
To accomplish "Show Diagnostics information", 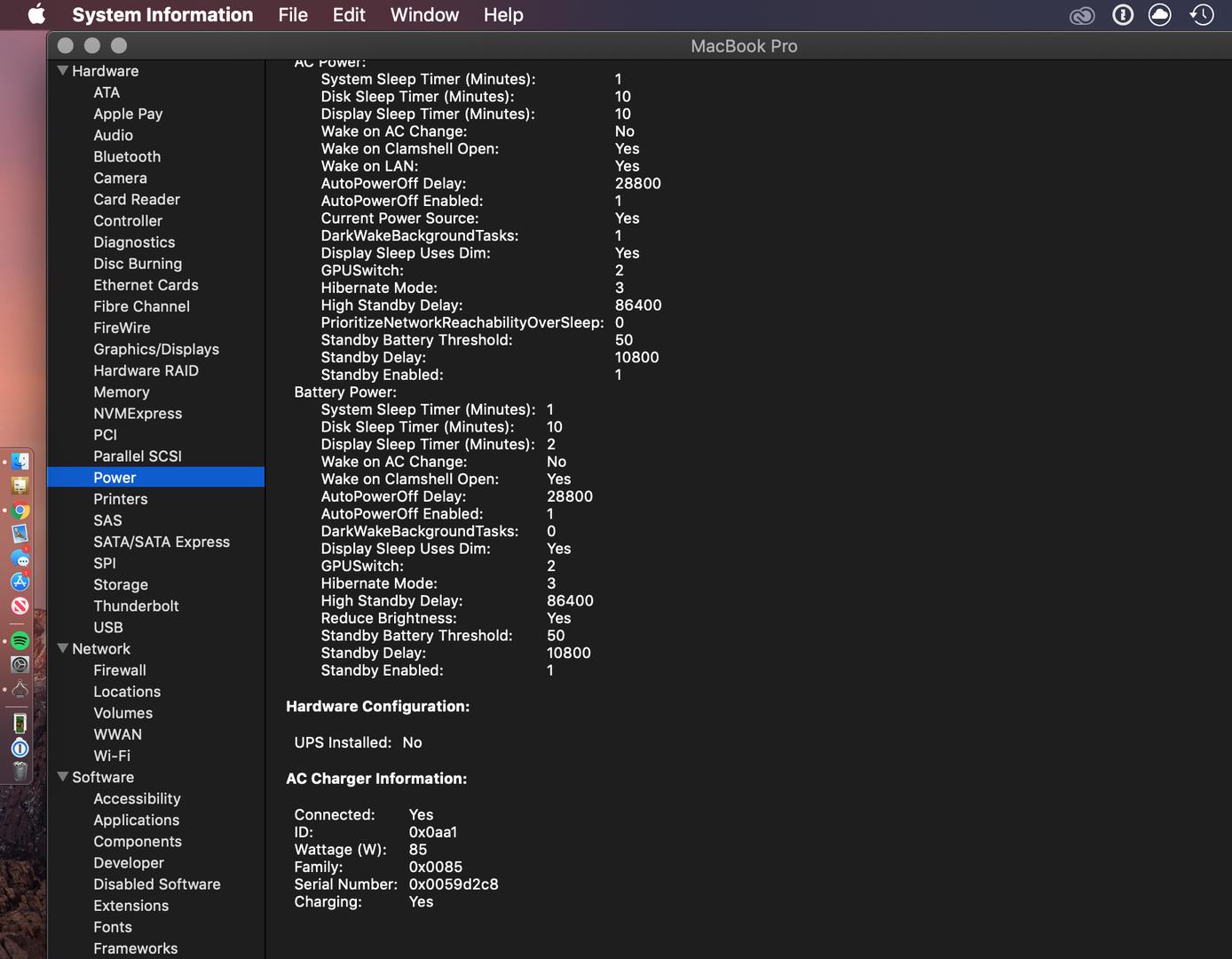I will click(x=134, y=242).
